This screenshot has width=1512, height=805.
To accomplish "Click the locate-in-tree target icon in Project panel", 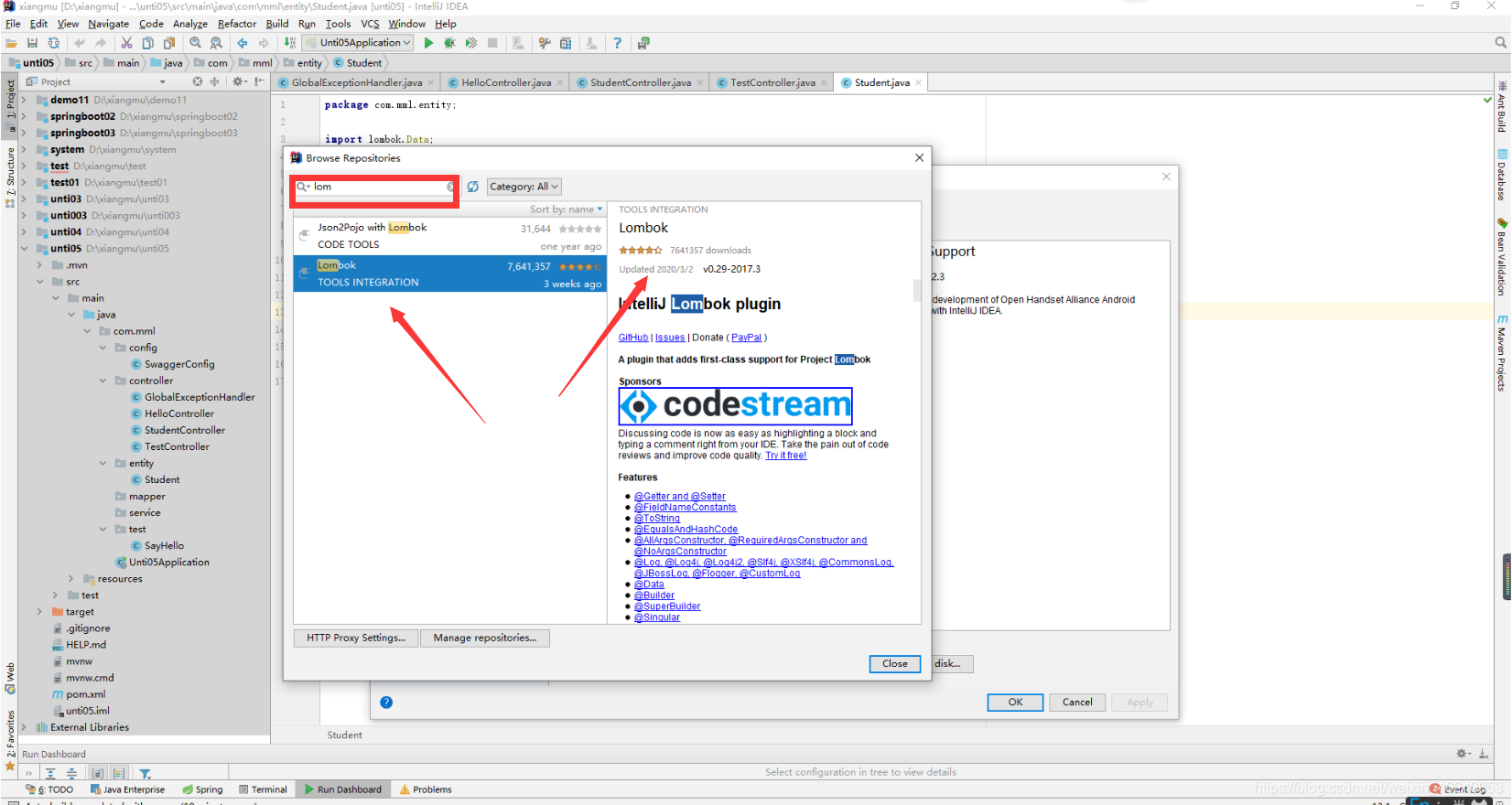I will 197,81.
